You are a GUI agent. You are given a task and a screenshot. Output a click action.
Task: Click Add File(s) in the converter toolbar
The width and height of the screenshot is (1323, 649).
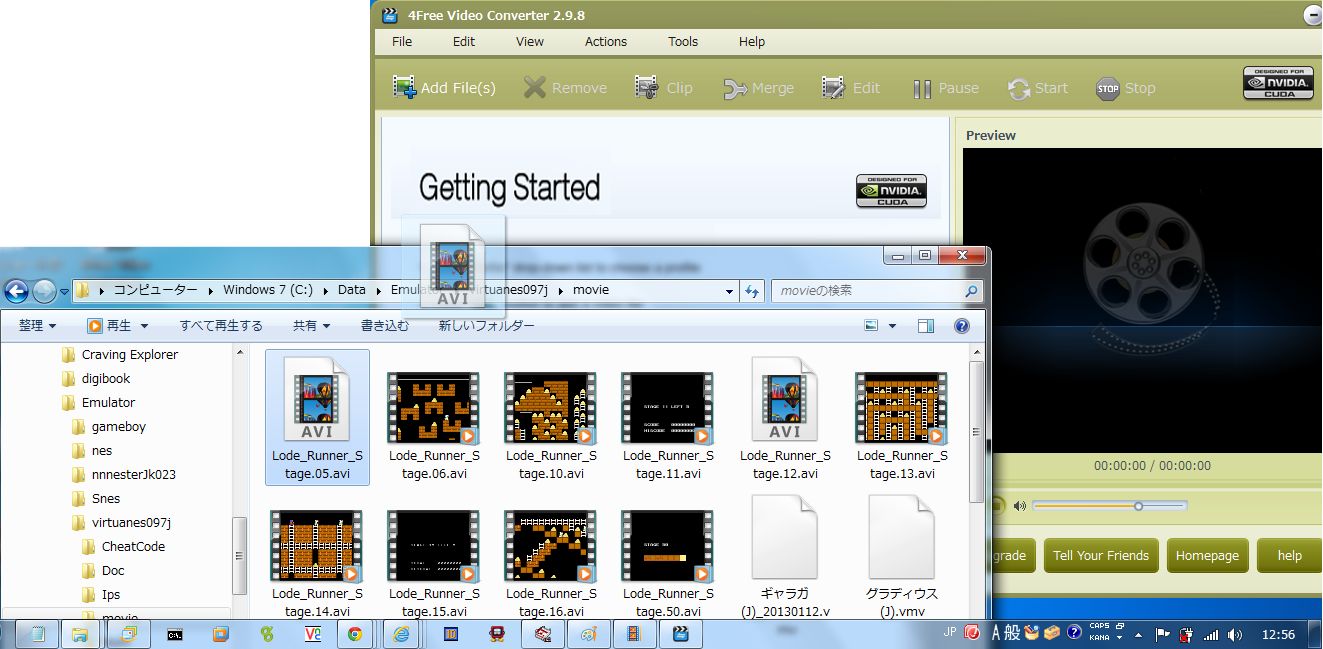444,88
